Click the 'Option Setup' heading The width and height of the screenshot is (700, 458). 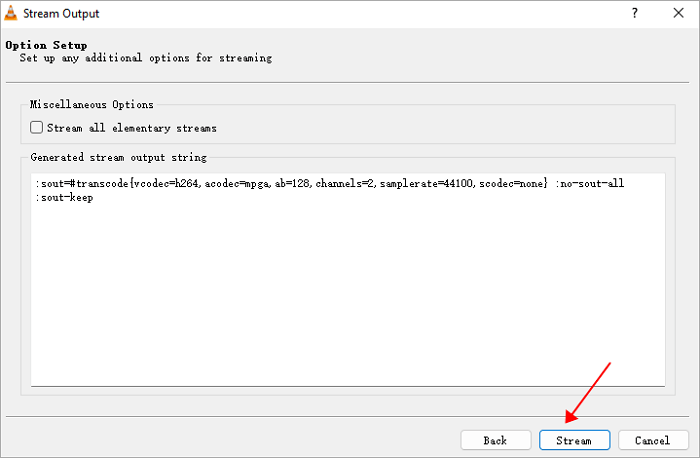[46, 45]
